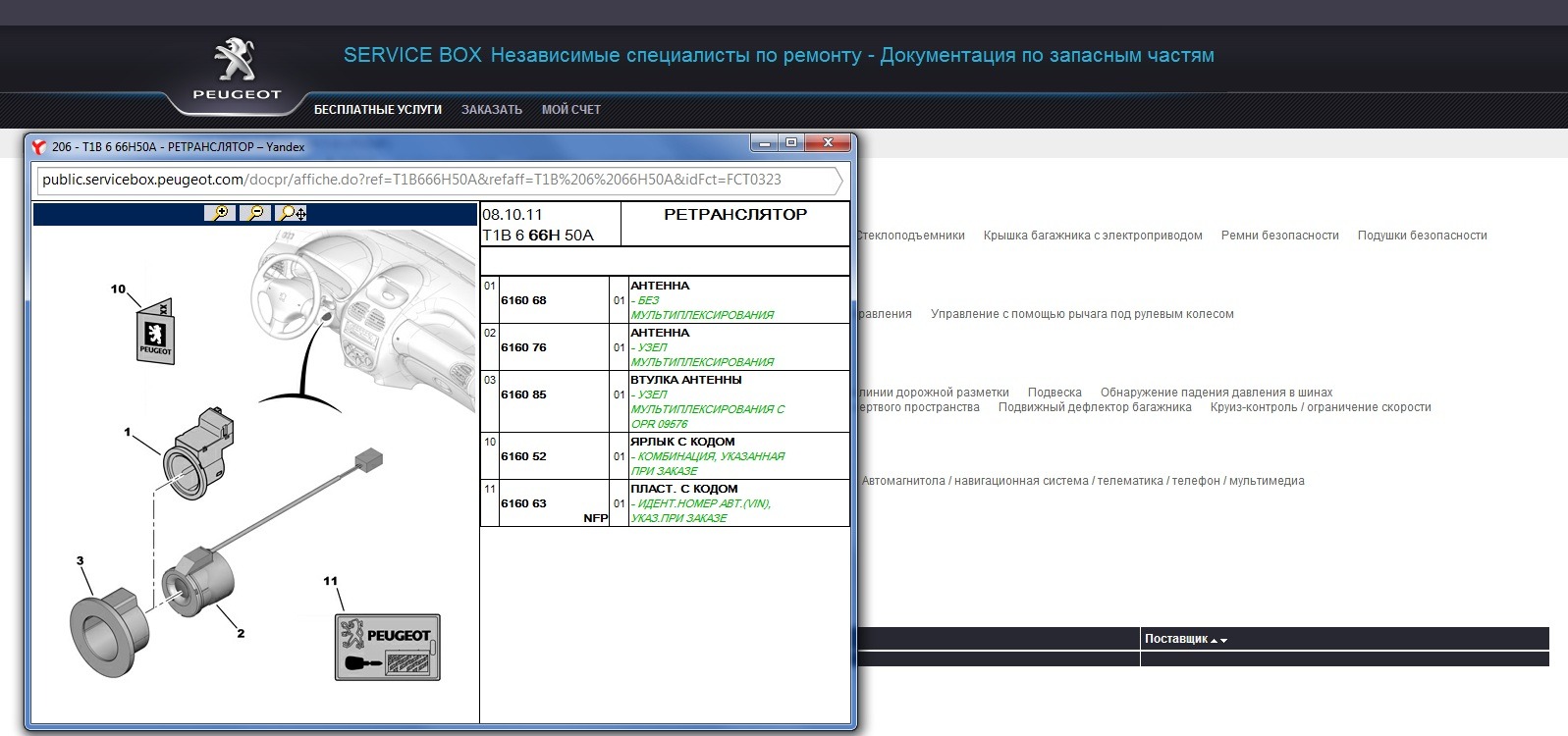
Task: Close the РЕТРАНСЛЯТОР popup window
Action: pos(828,143)
